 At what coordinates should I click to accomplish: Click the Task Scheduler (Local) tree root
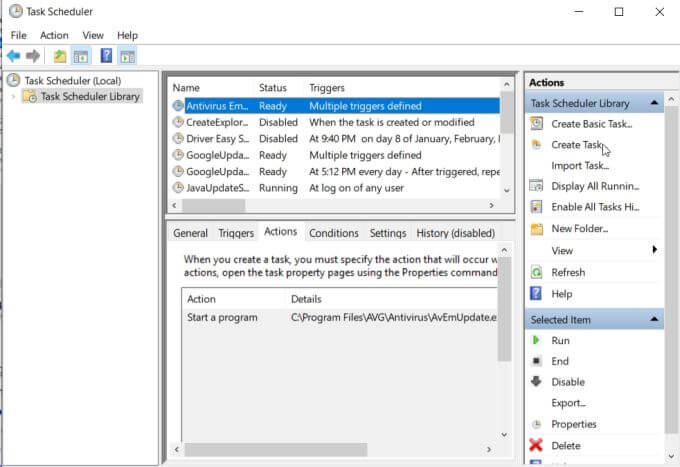(x=72, y=81)
